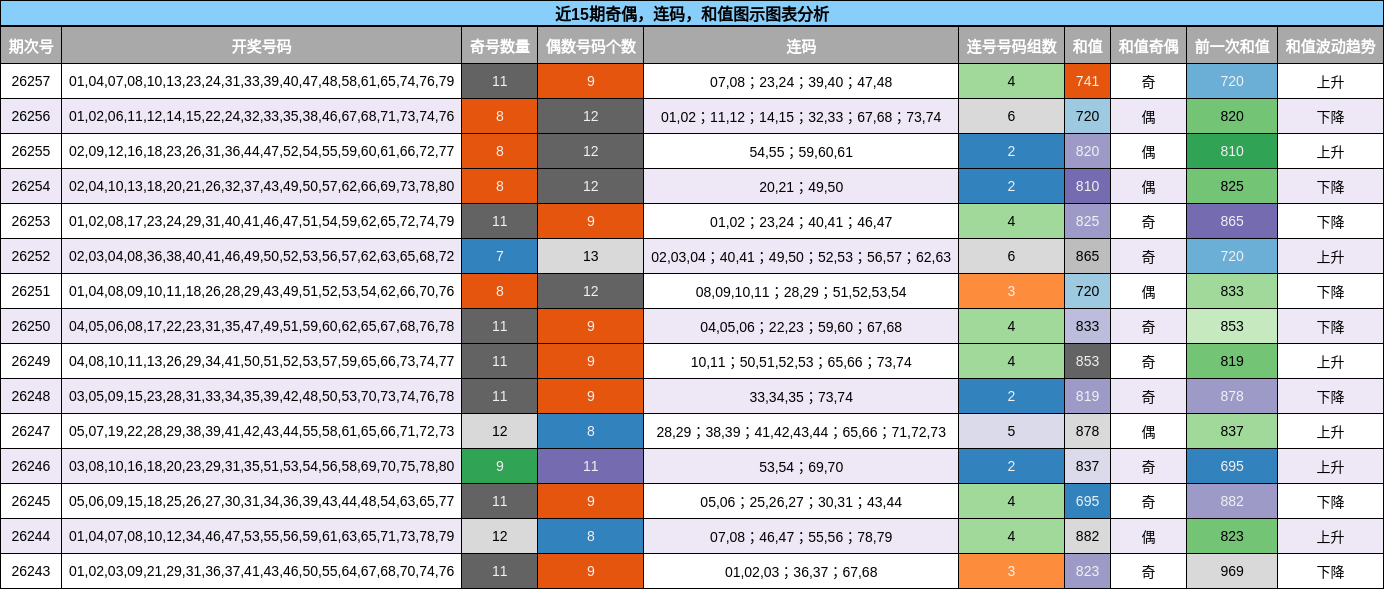
Task: Click blue odd count 7 in row 26252
Action: tap(500, 256)
